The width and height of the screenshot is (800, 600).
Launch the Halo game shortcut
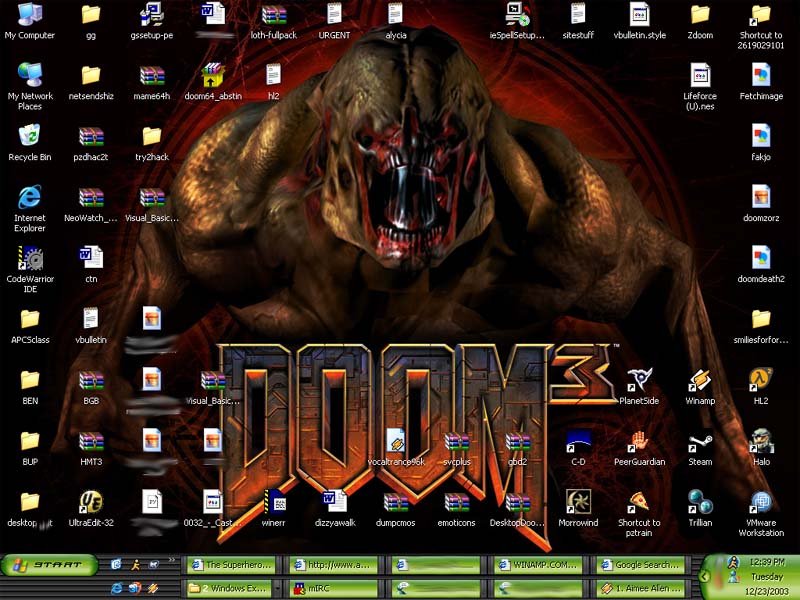761,448
